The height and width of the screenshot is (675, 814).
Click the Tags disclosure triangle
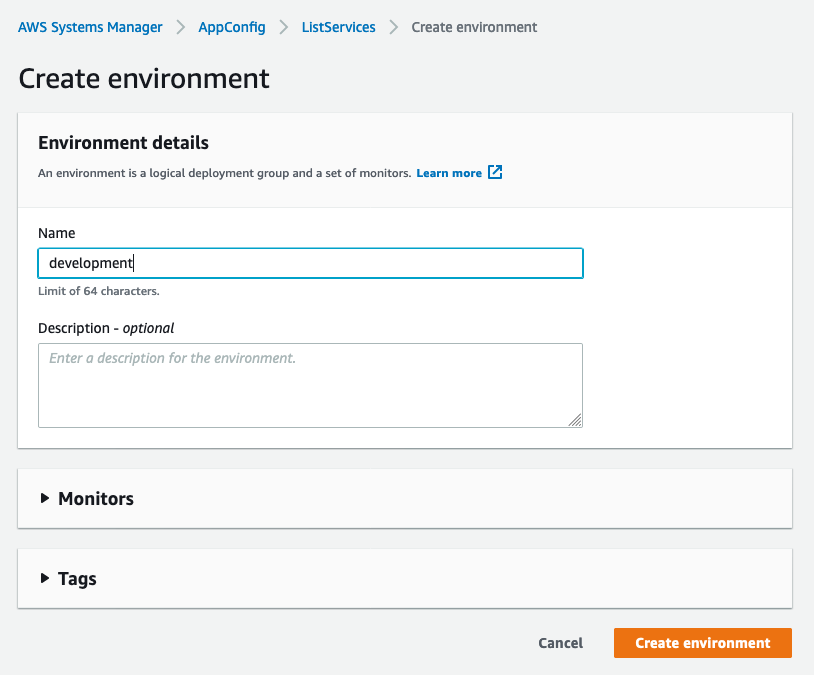click(x=44, y=578)
